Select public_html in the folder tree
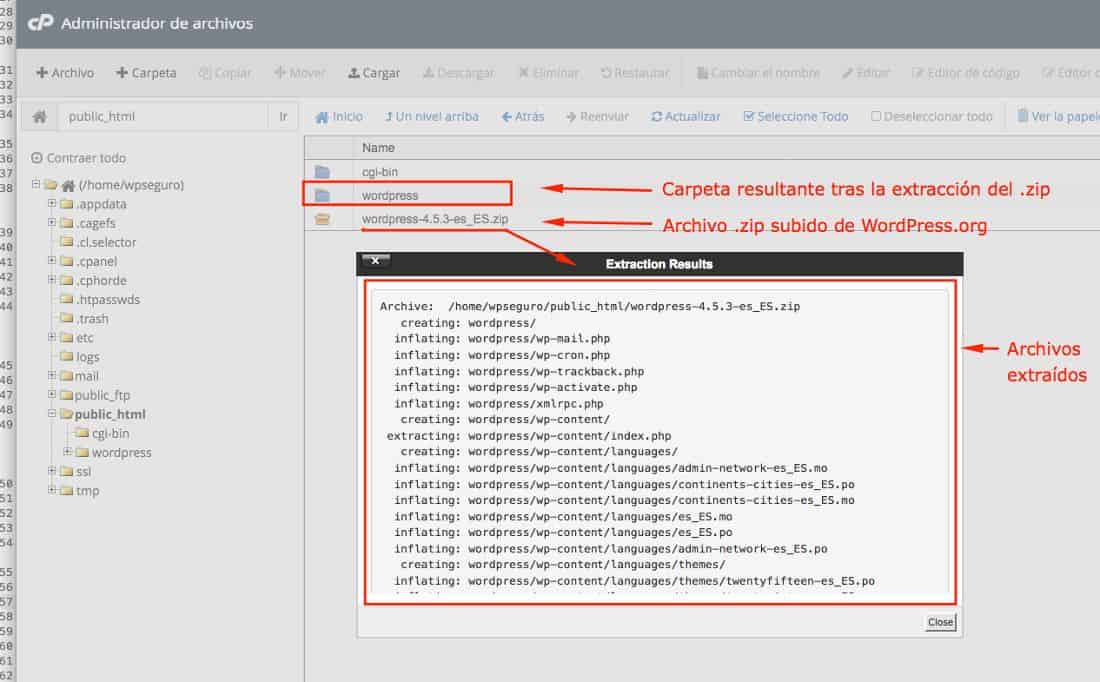 point(110,415)
